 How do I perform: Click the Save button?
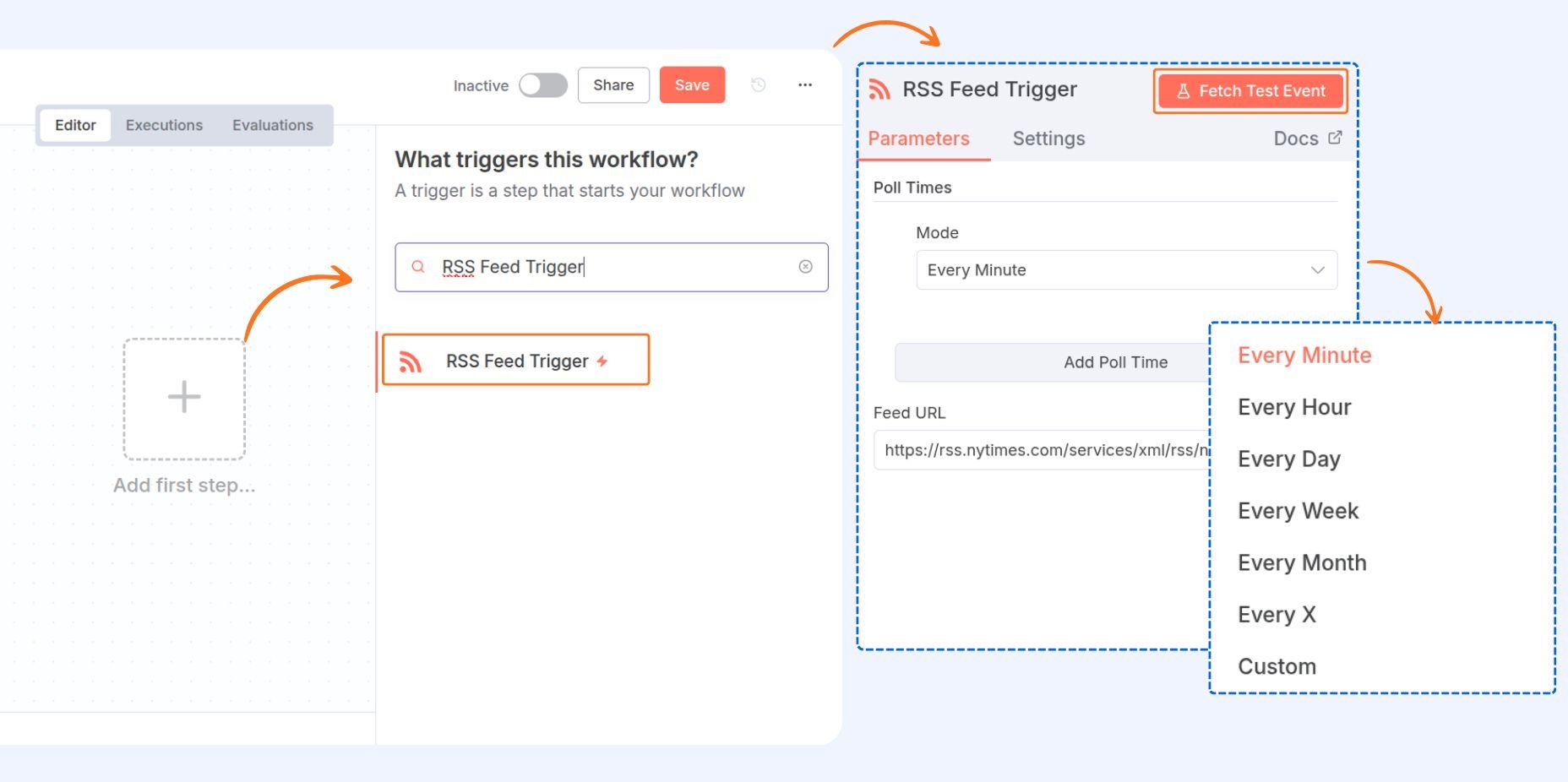[691, 85]
